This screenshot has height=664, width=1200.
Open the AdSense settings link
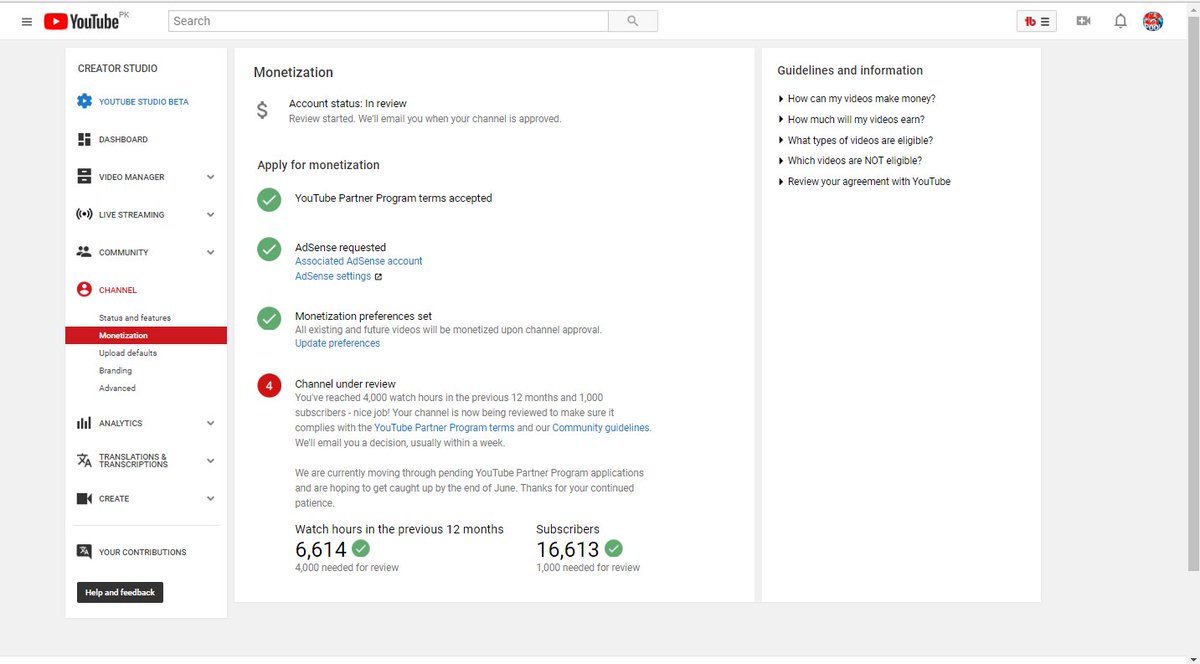pos(333,277)
